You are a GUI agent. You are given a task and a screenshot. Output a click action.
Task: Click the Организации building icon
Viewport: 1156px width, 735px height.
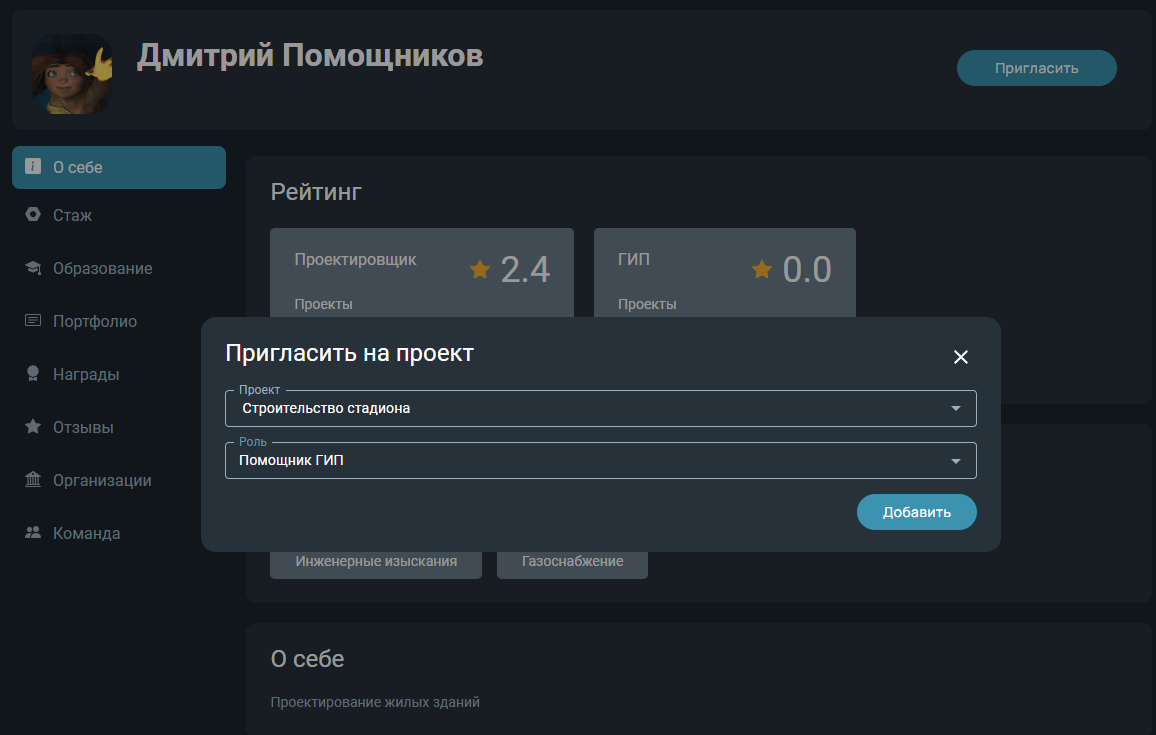click(x=33, y=480)
